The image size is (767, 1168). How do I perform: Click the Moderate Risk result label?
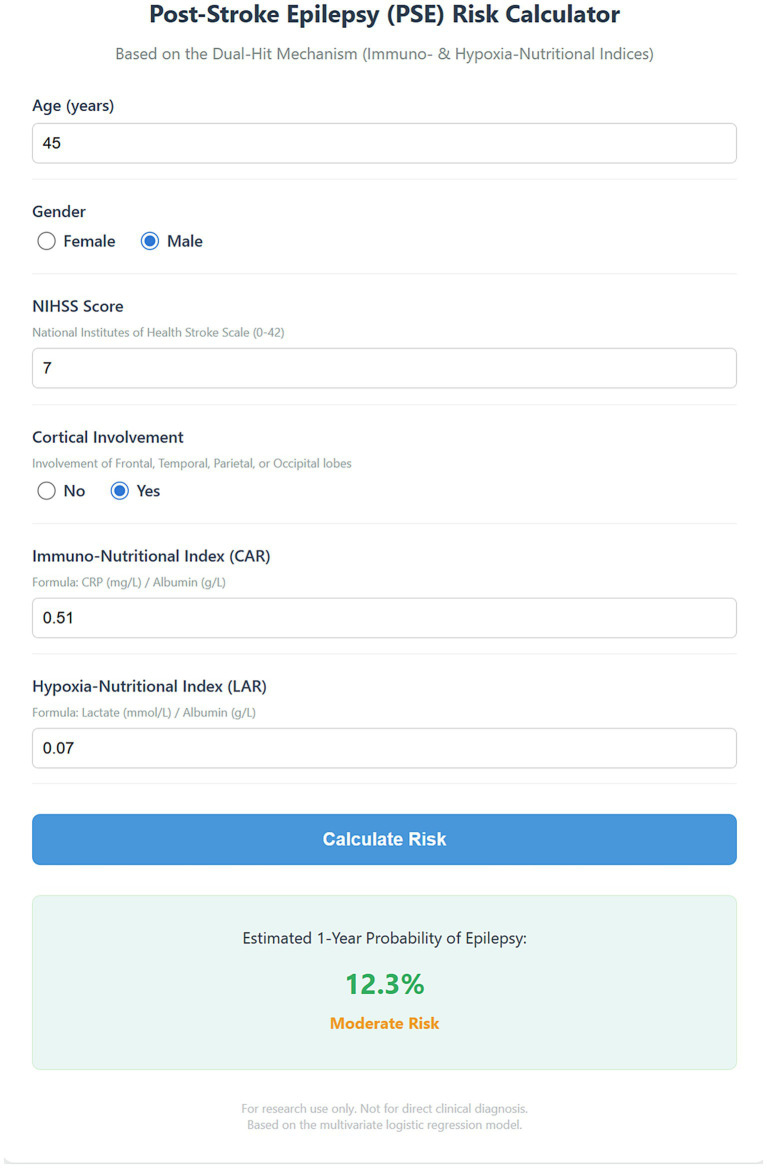pyautogui.click(x=384, y=1023)
